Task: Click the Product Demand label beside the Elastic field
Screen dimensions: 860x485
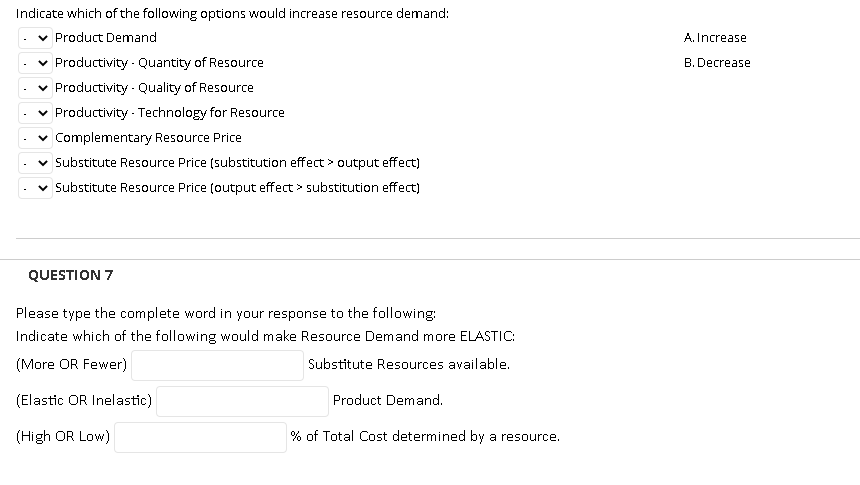Action: click(388, 401)
